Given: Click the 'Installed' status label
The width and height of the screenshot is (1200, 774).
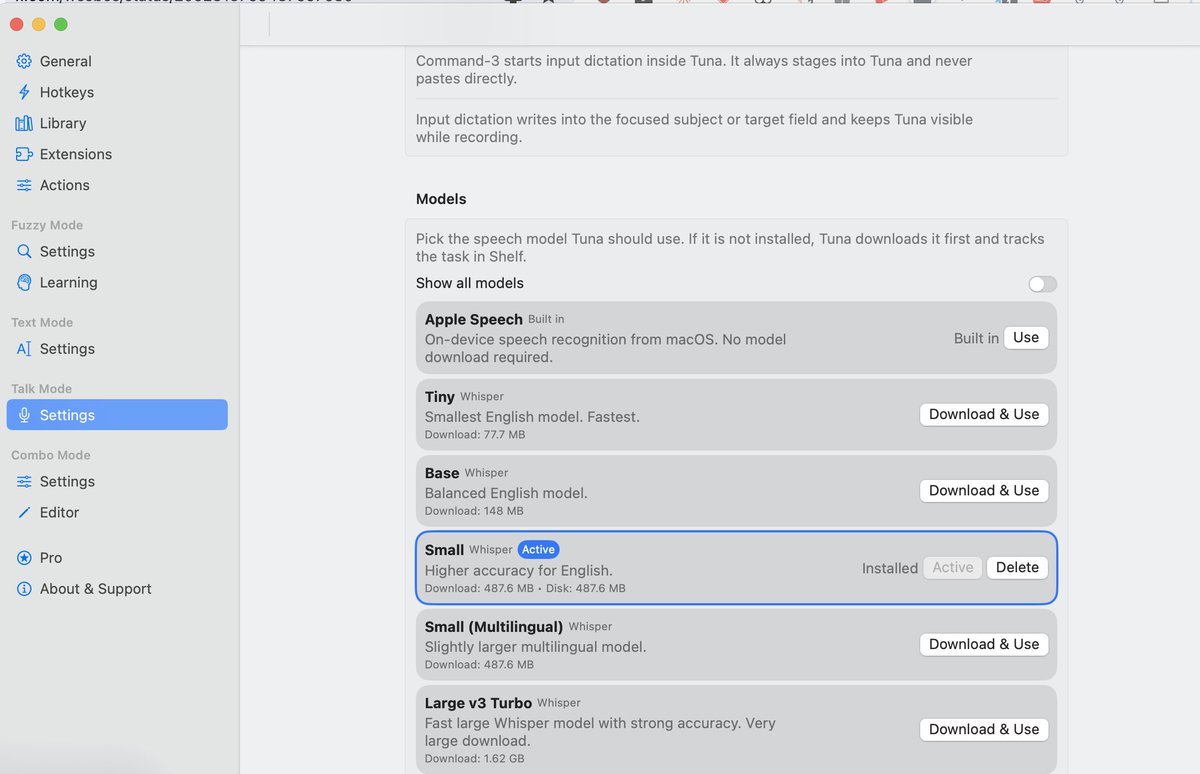Looking at the screenshot, I should pos(890,568).
